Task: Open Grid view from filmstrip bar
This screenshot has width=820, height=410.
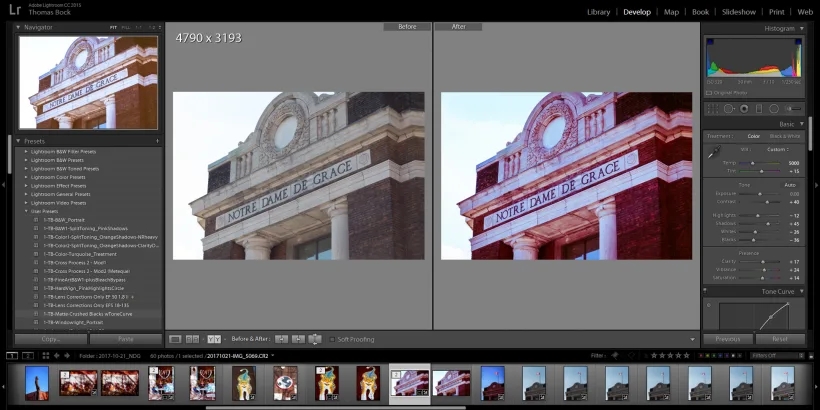Action: 45,355
